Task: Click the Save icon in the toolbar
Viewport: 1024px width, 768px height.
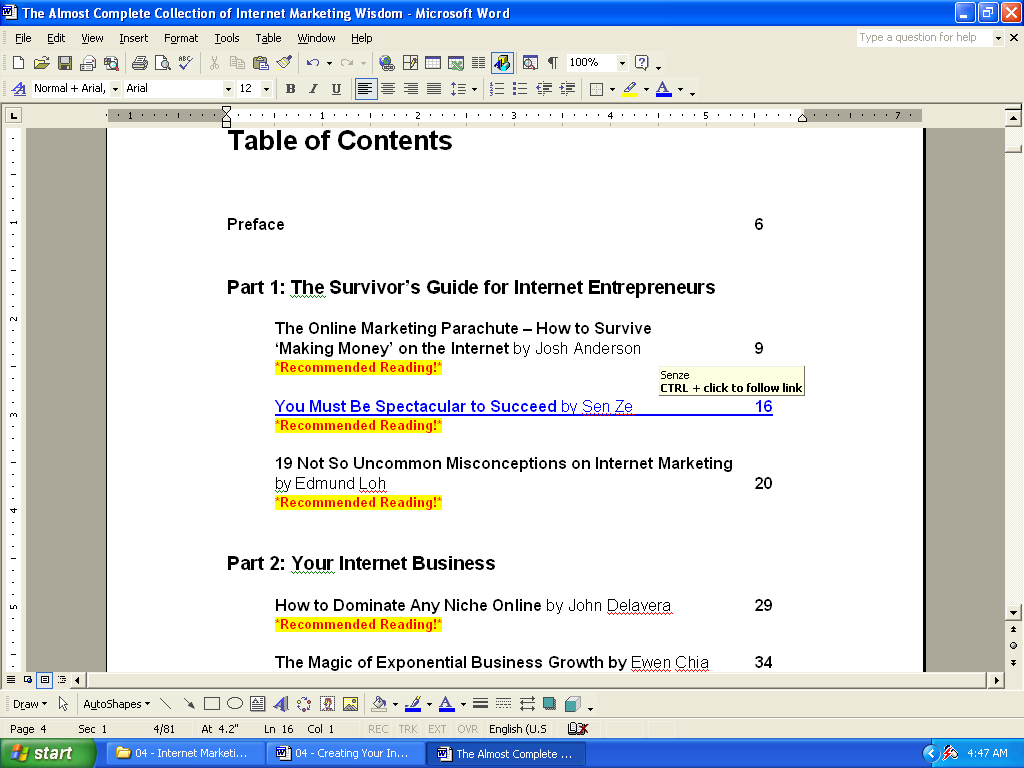Action: coord(65,63)
